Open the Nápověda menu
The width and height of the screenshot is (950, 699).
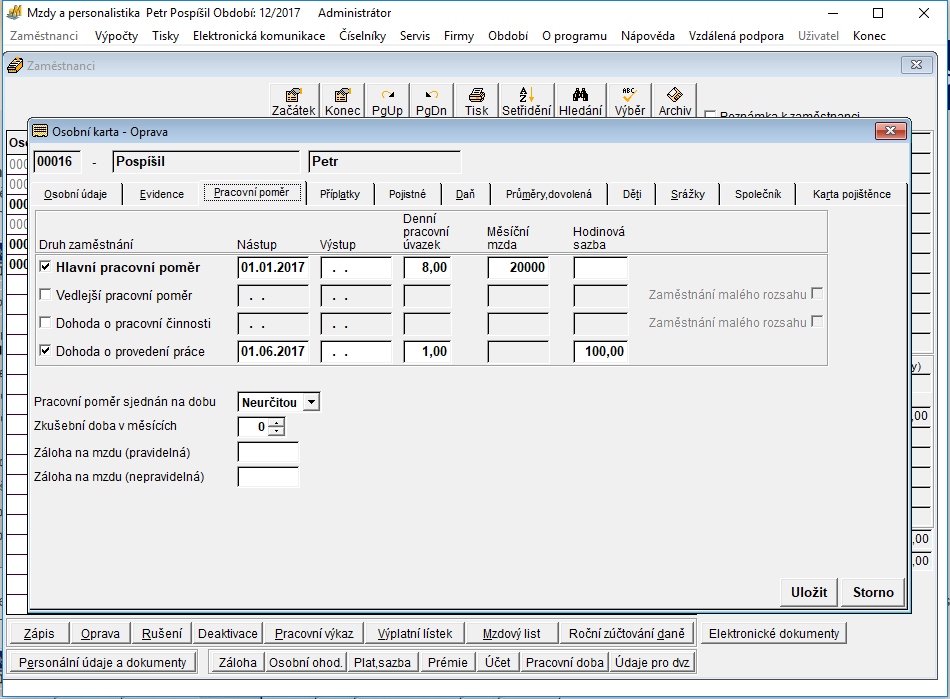pyautogui.click(x=648, y=36)
